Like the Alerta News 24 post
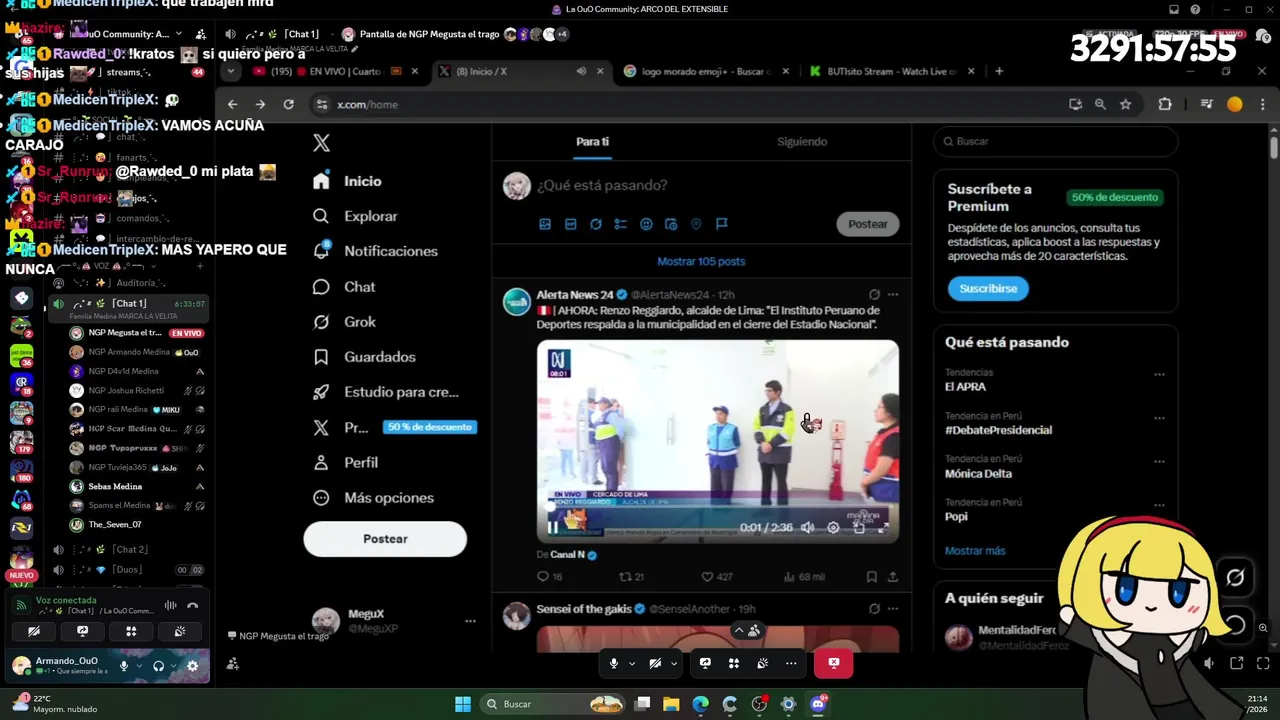Viewport: 1280px width, 720px height. tap(716, 577)
